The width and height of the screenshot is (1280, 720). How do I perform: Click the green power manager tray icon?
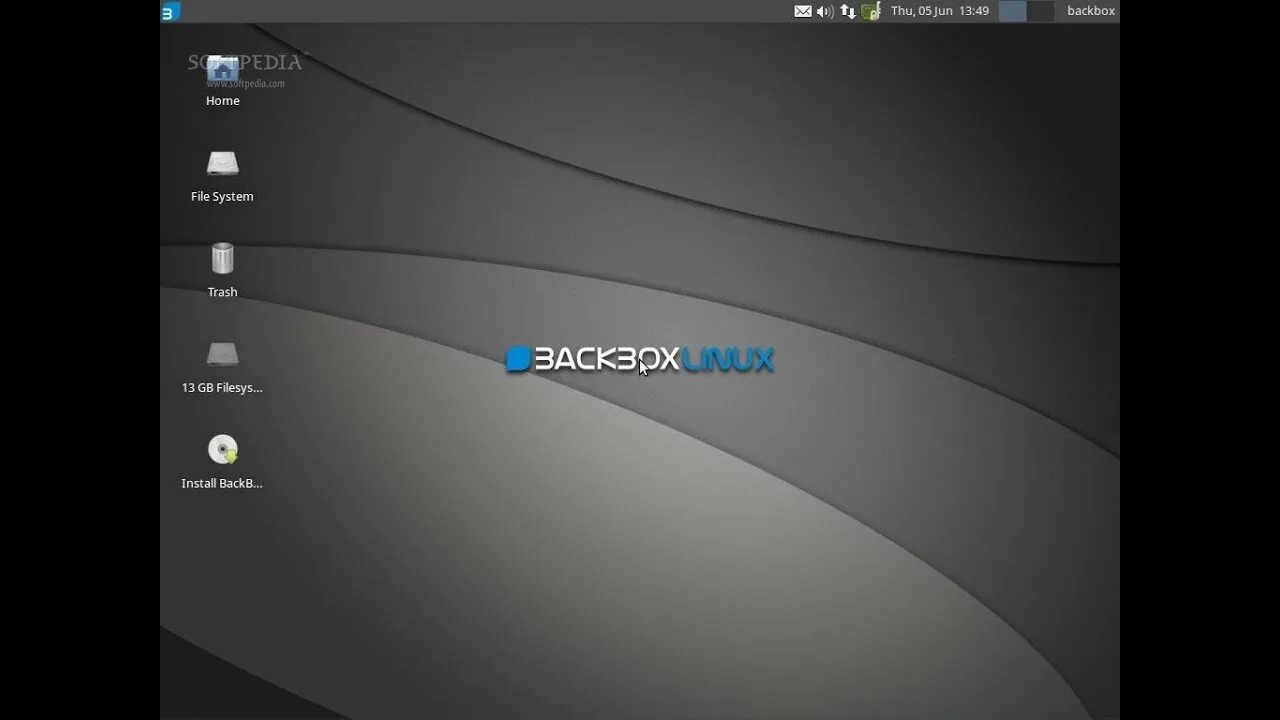tap(871, 11)
